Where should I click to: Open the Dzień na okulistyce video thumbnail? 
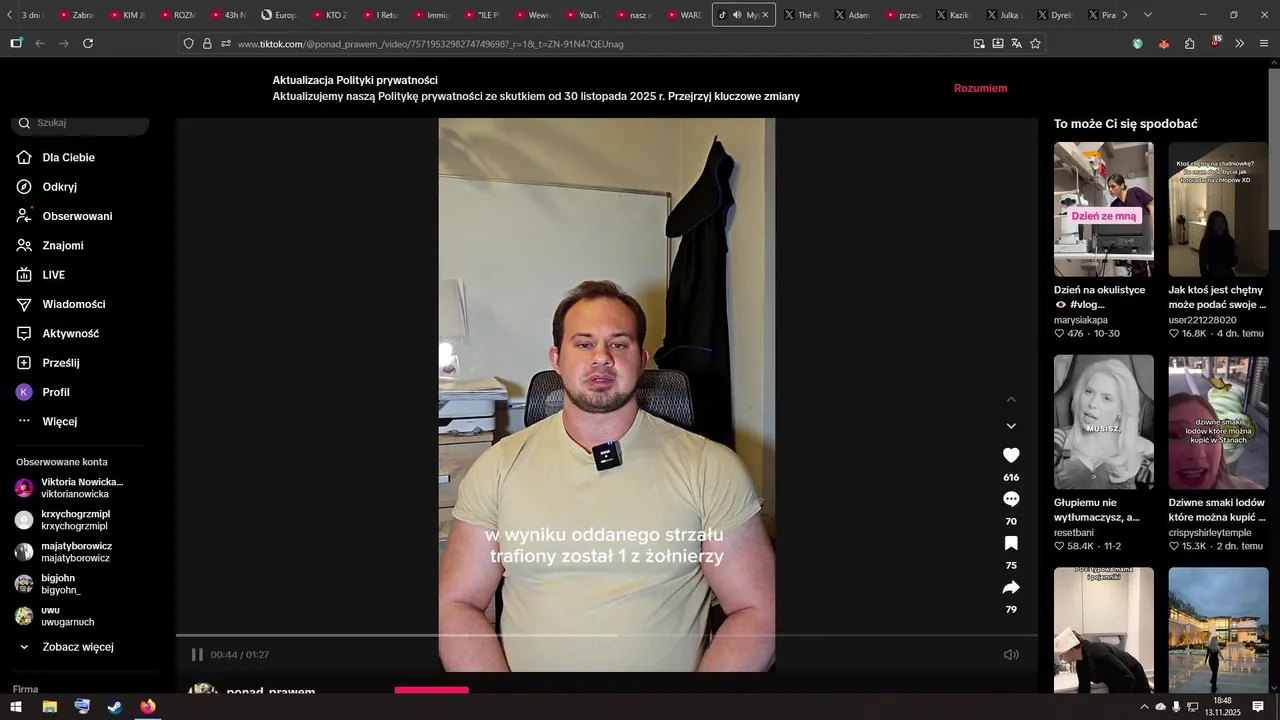tap(1104, 209)
